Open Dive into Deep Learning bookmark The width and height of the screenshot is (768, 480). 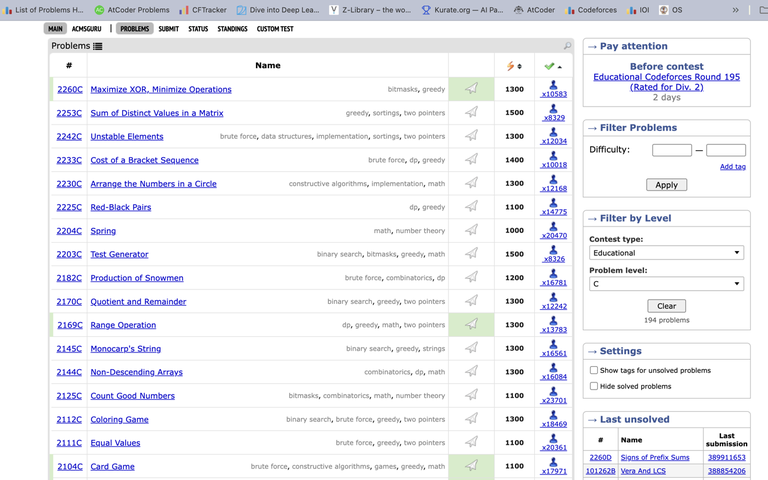click(278, 10)
